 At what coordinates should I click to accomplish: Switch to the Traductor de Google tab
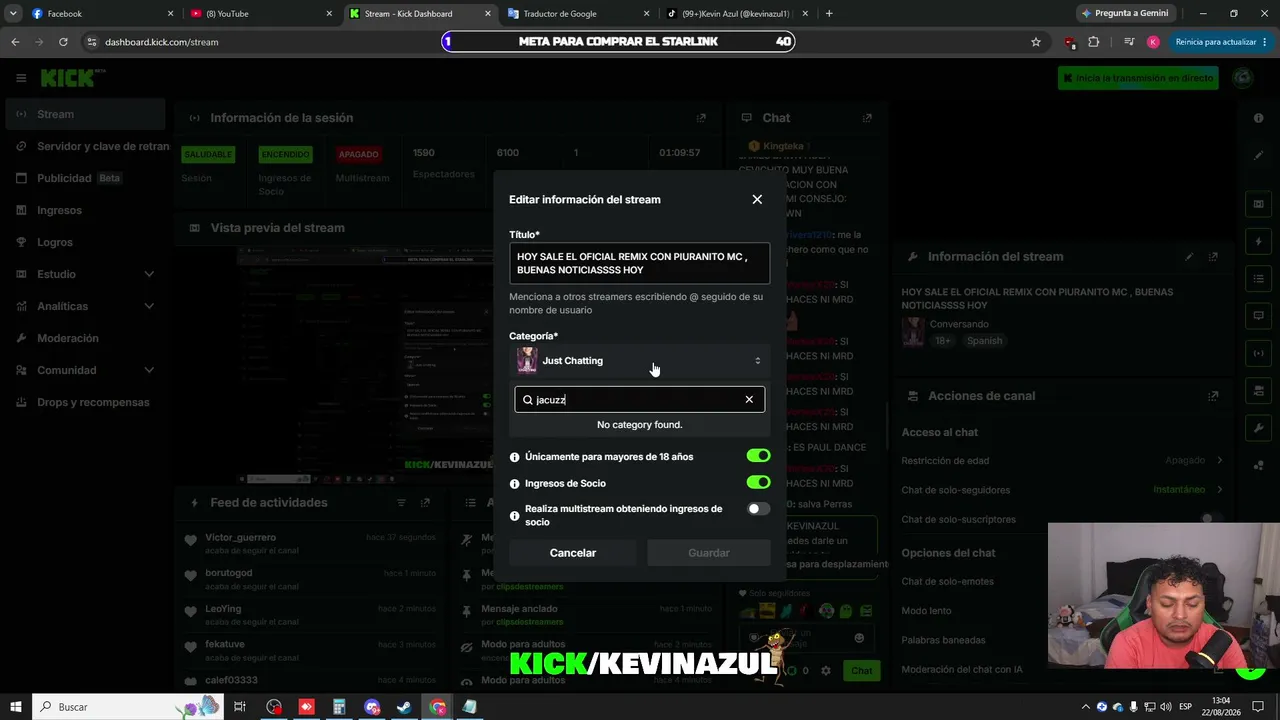[x=577, y=14]
